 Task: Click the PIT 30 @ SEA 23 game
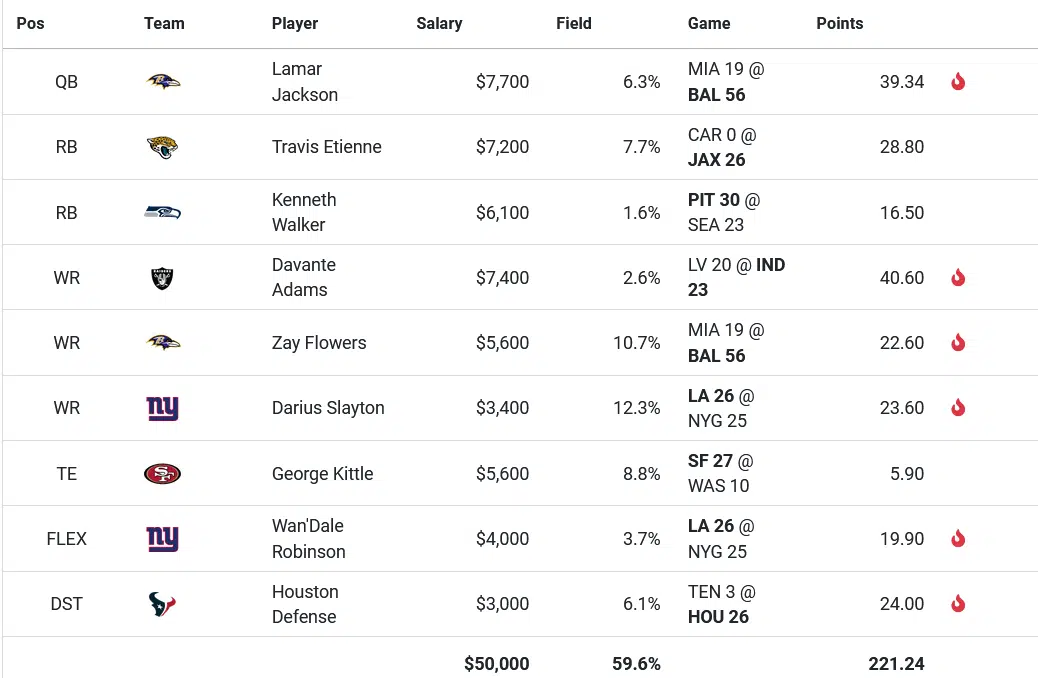724,212
